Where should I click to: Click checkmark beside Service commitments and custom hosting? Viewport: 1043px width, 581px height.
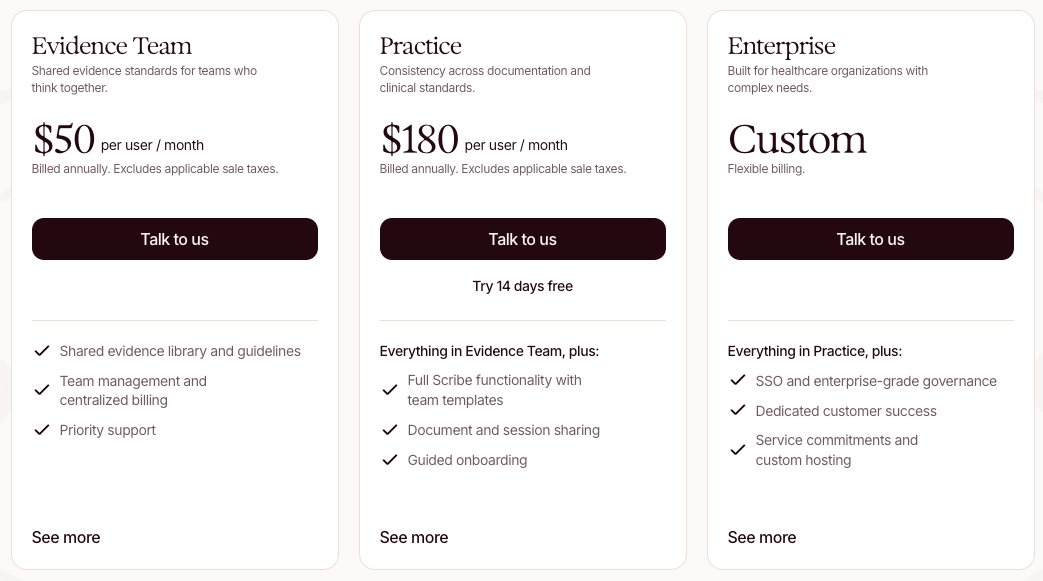click(x=738, y=450)
